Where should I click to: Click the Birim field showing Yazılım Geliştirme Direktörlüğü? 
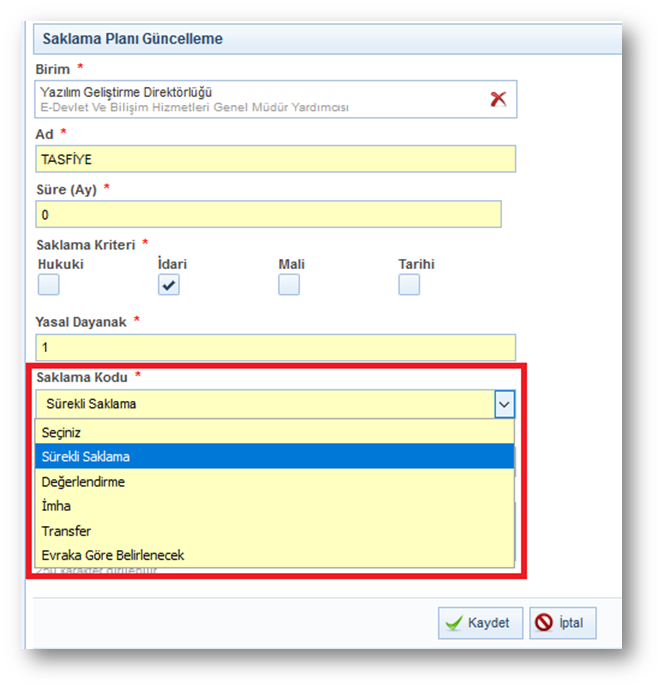(250, 99)
